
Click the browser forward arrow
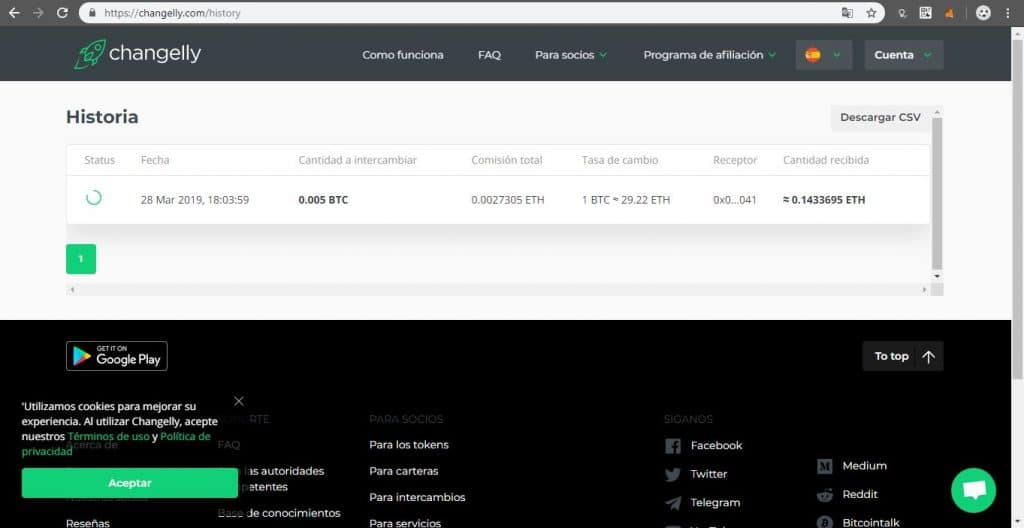click(38, 12)
